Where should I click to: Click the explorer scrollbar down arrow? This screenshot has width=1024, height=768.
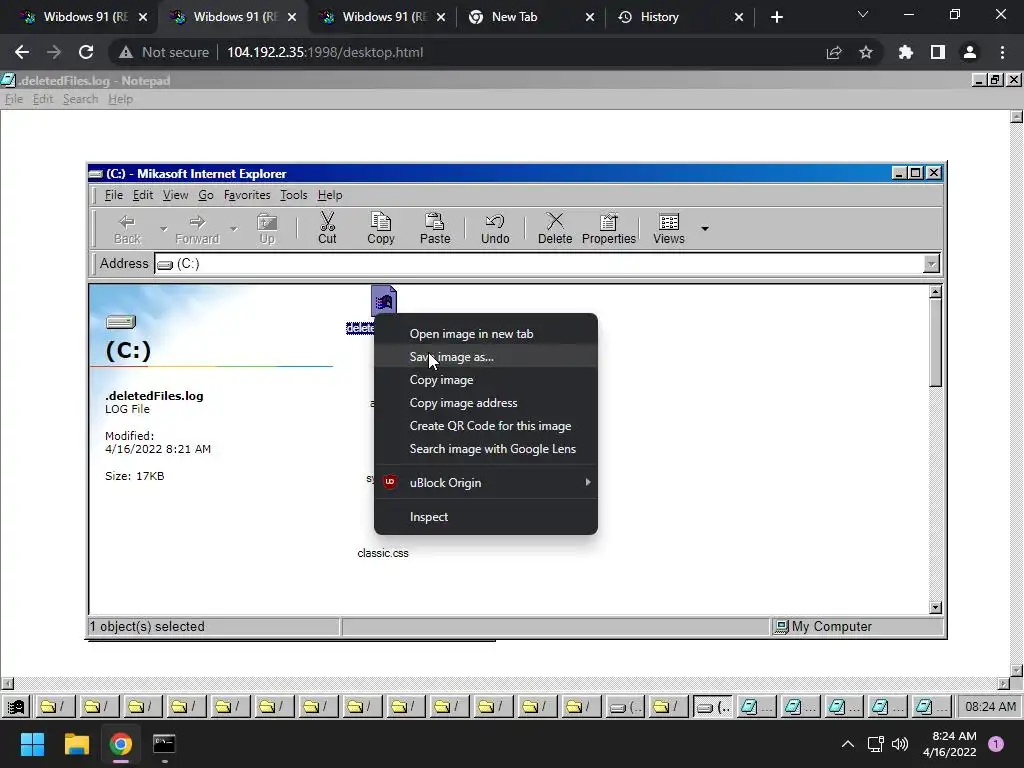pos(935,607)
